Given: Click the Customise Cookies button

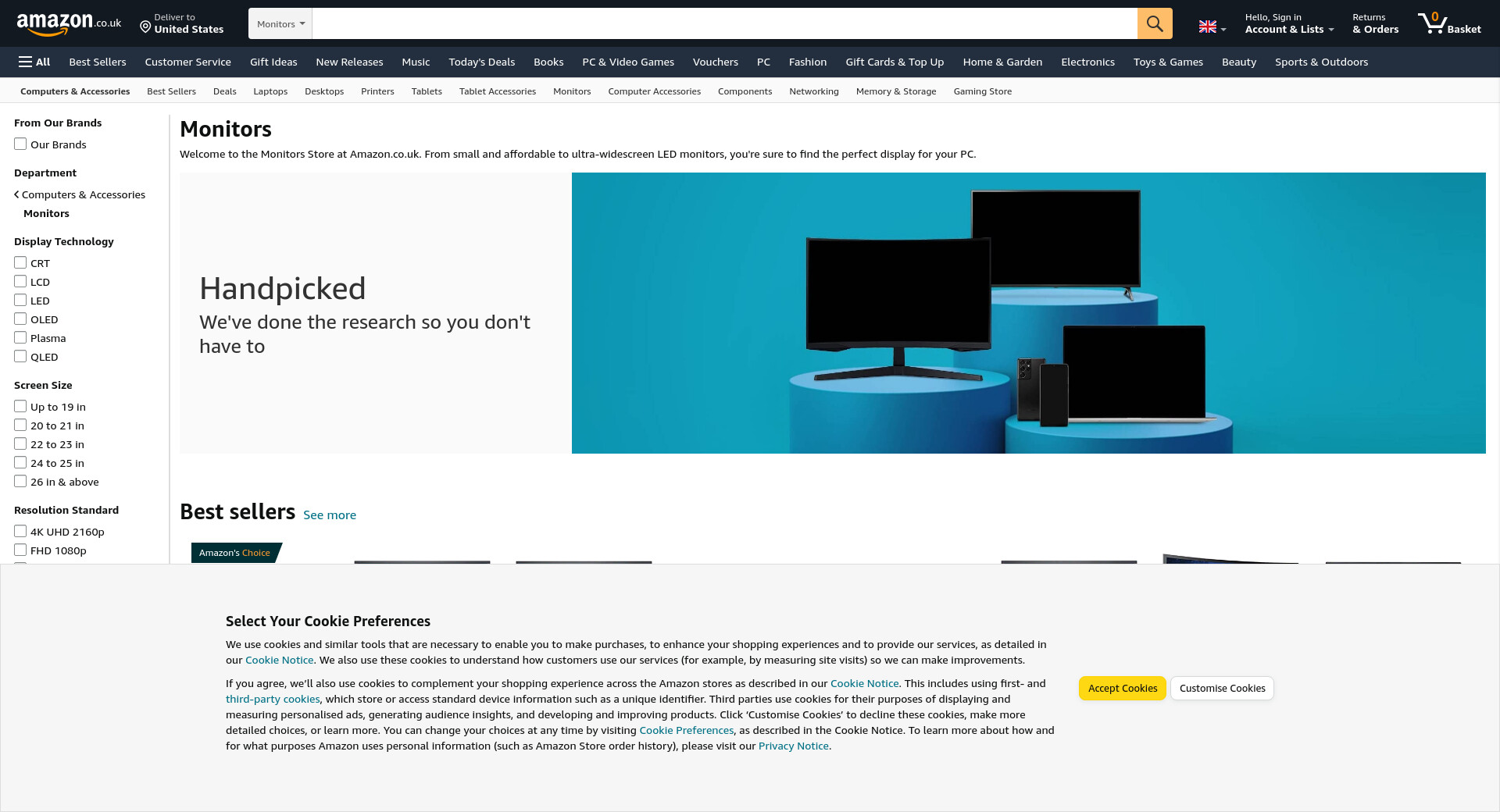Looking at the screenshot, I should 1222,688.
